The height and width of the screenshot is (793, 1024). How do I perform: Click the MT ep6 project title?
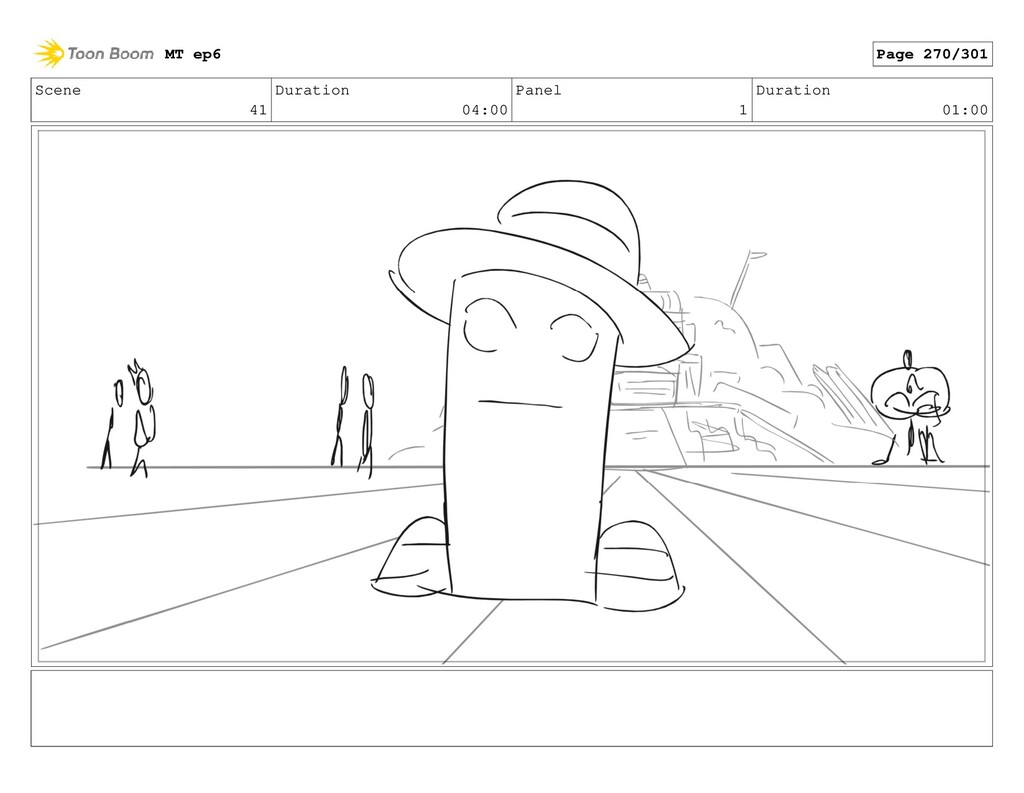point(193,54)
